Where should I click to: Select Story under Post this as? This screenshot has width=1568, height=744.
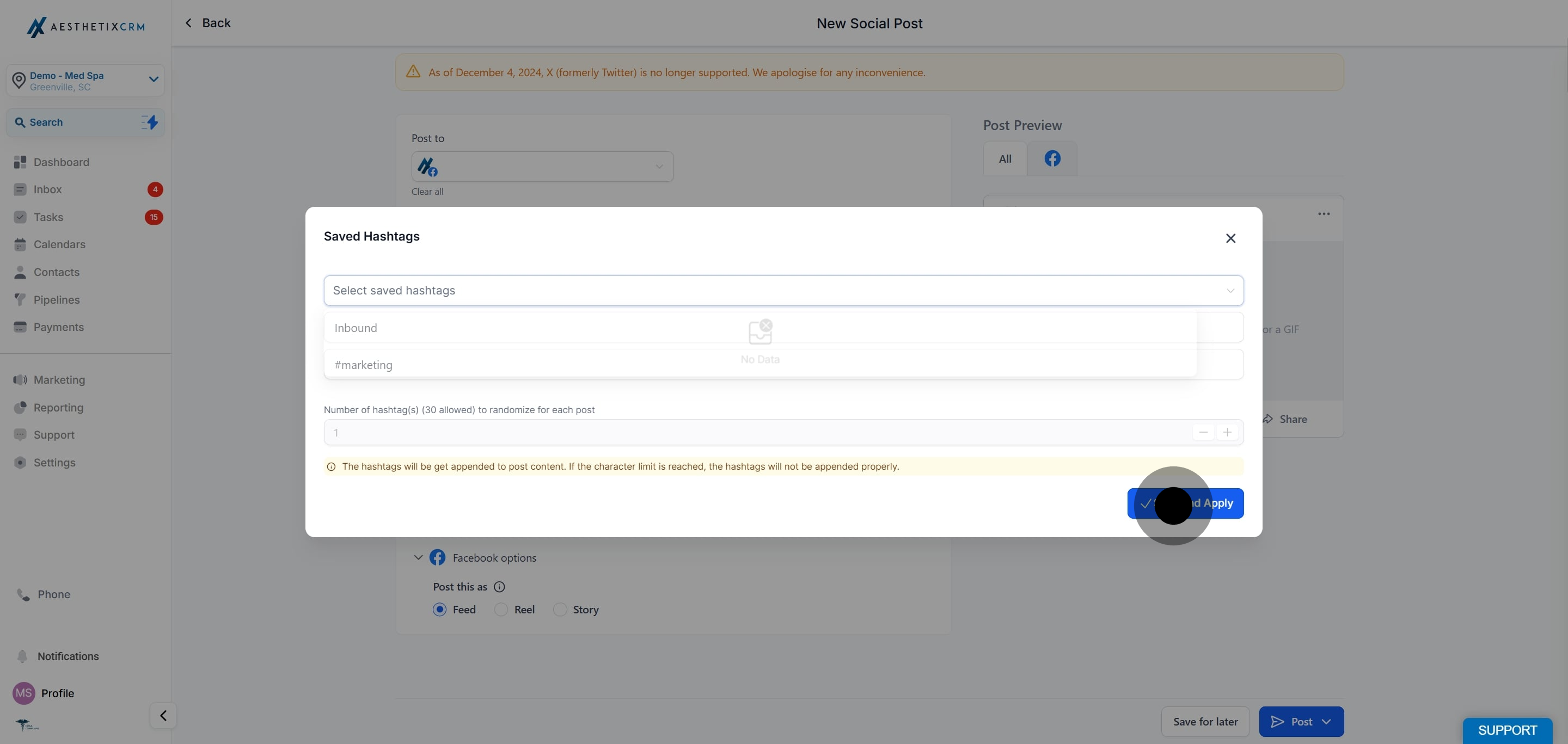559,609
